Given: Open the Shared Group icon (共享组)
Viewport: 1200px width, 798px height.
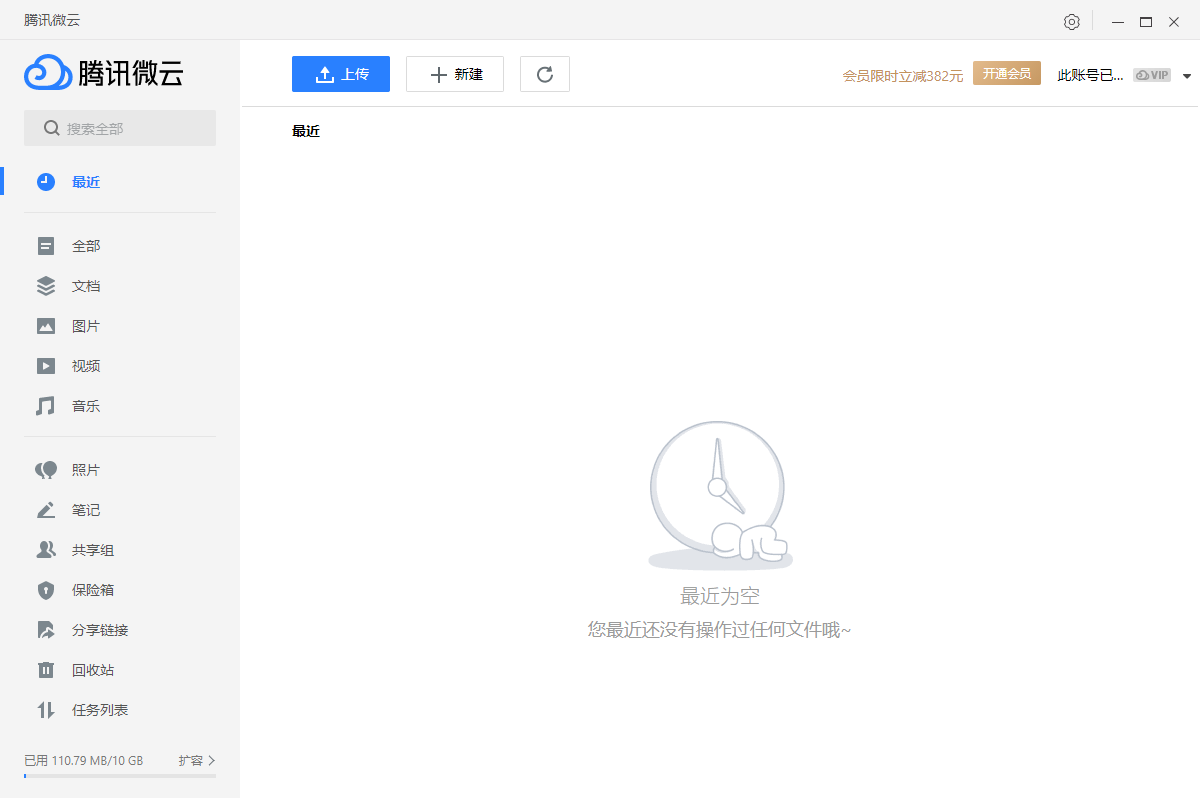Looking at the screenshot, I should coord(46,550).
